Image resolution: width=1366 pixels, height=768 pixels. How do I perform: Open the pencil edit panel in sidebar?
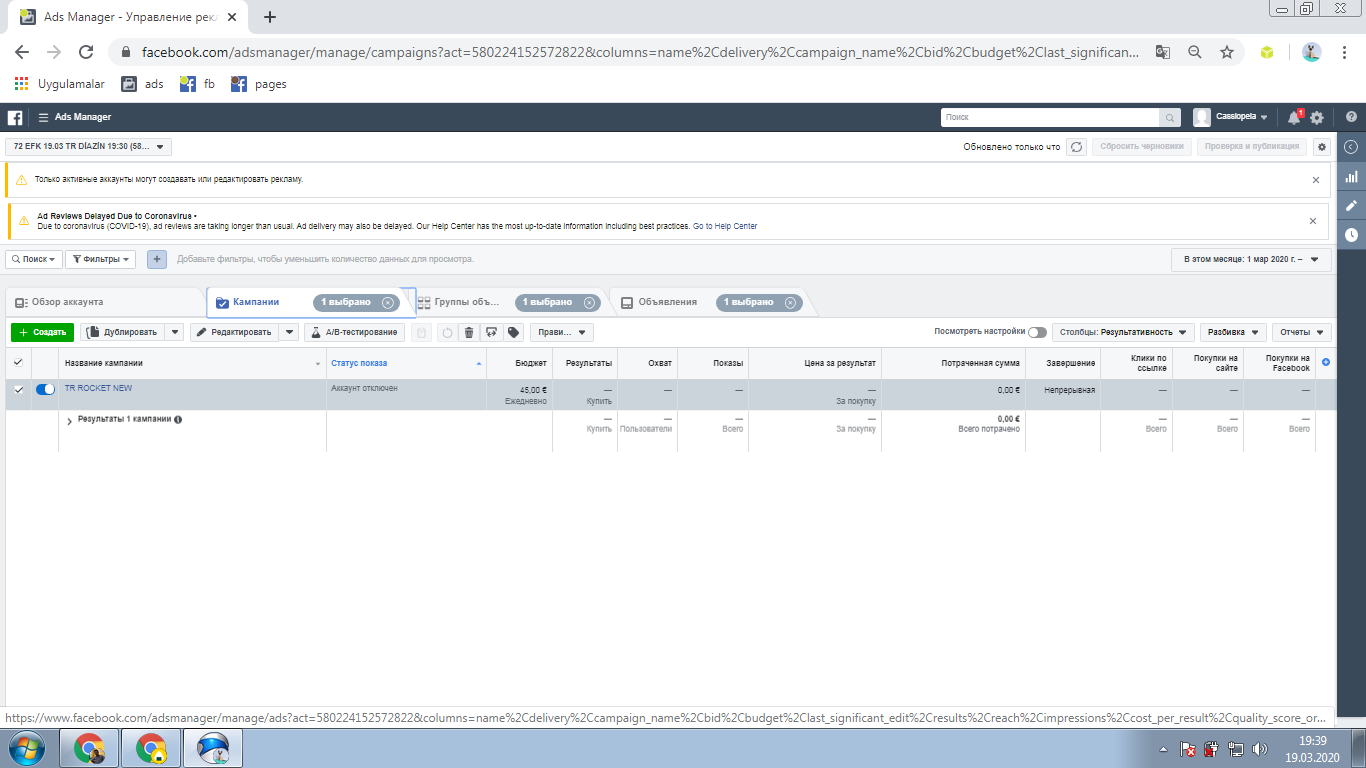click(1351, 206)
